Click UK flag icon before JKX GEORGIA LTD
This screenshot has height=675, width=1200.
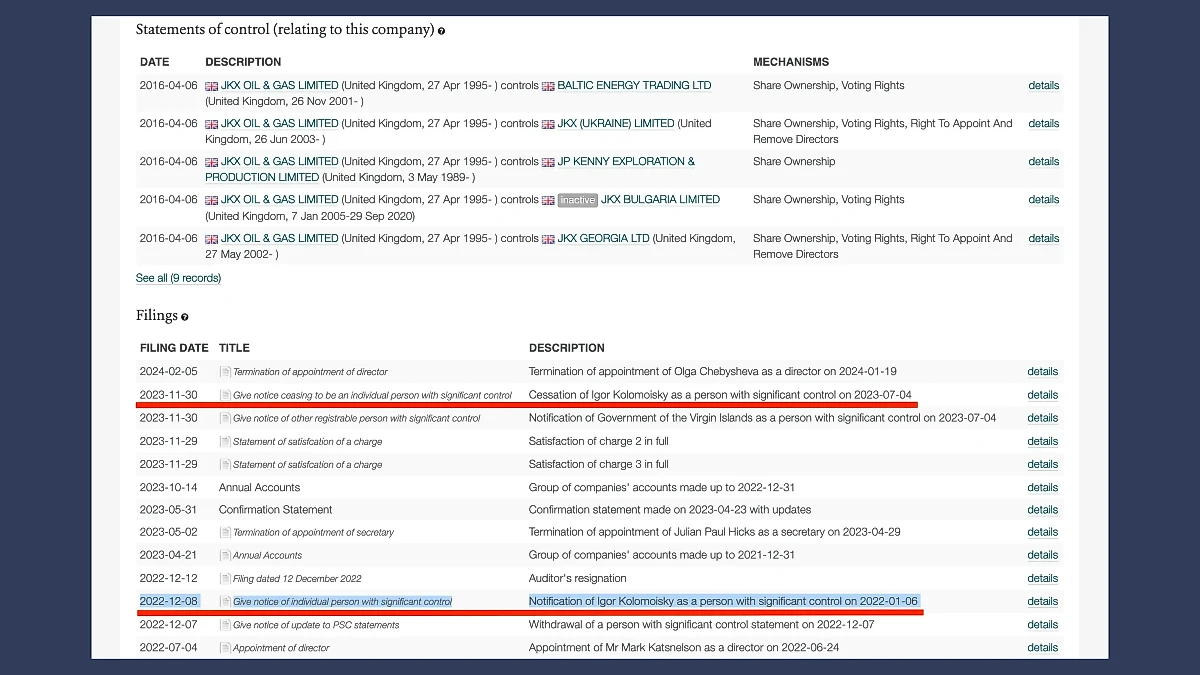point(548,239)
